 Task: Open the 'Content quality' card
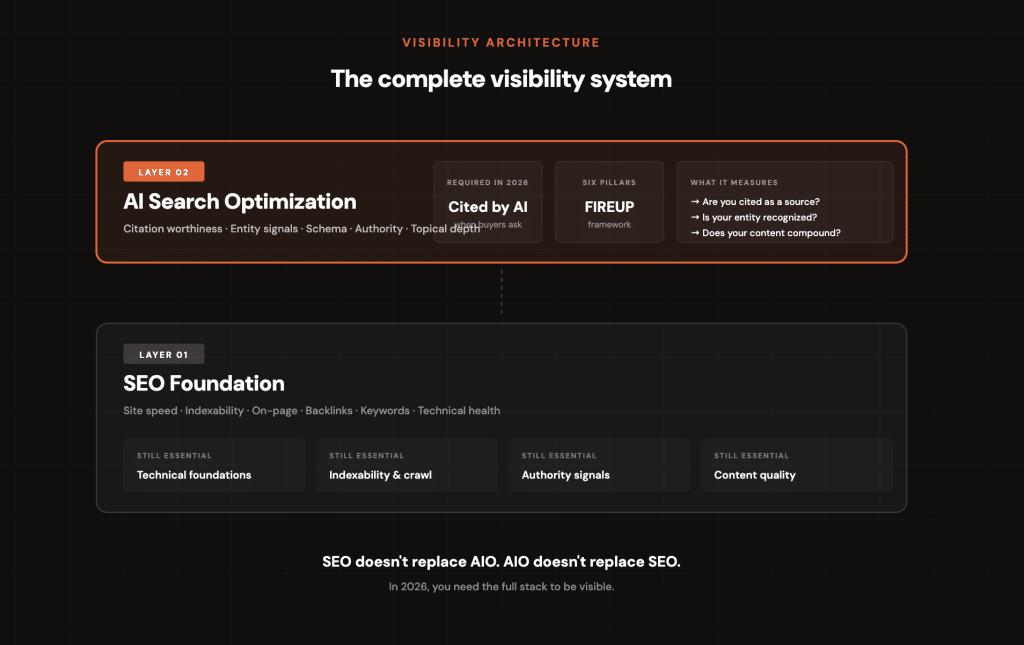coord(797,465)
